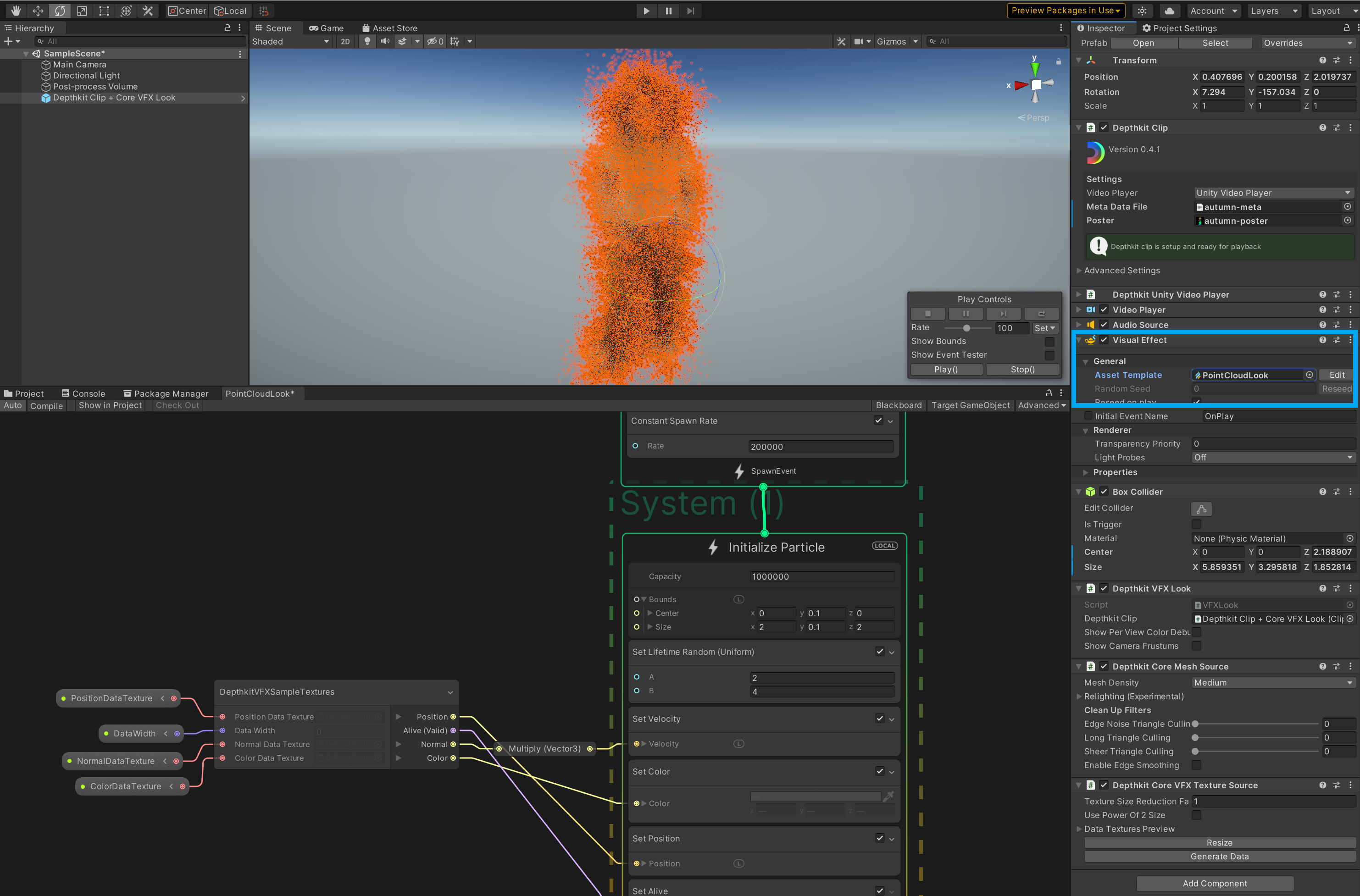
Task: Select the Hand tool in toolbar
Action: [x=16, y=10]
